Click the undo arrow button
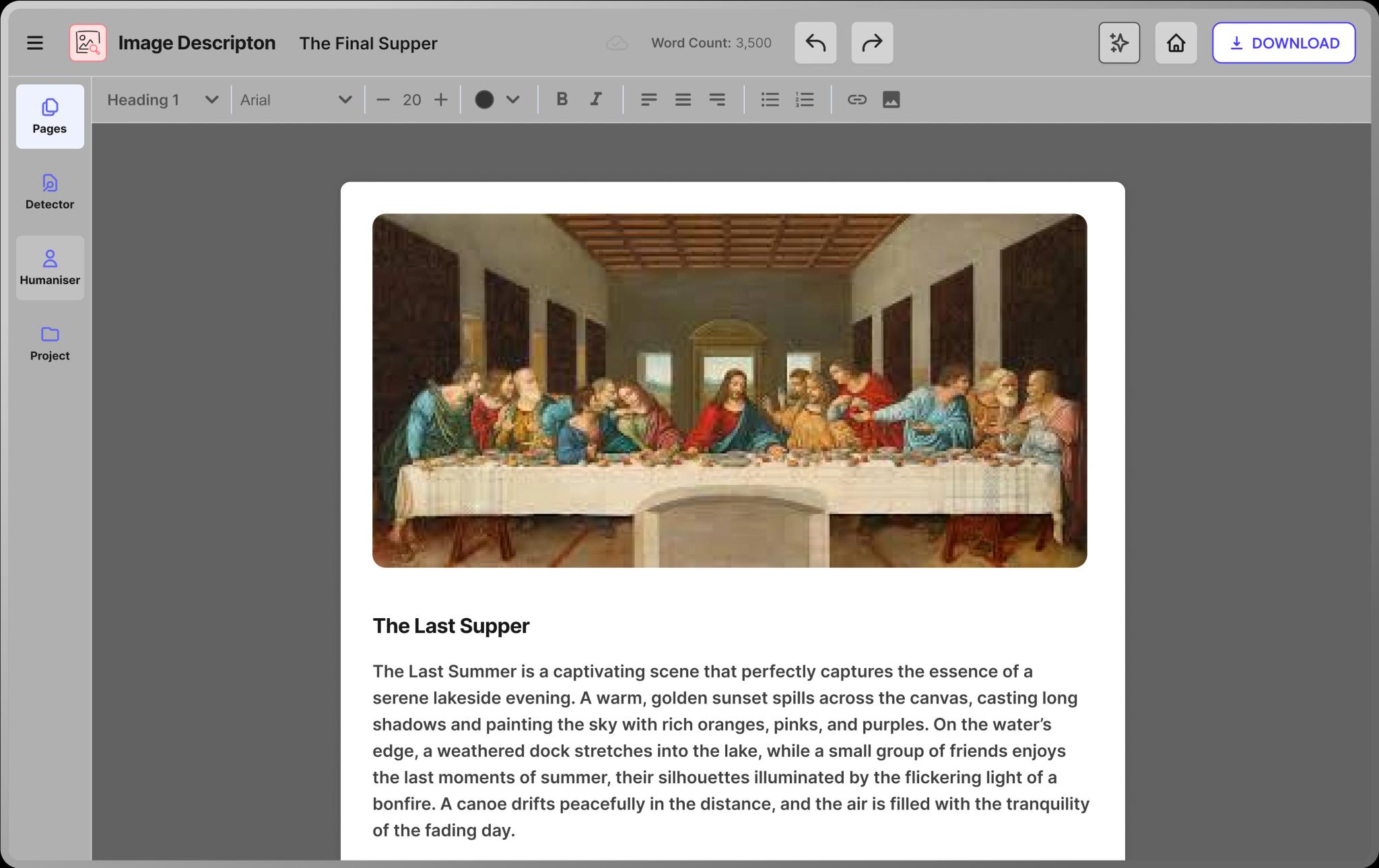This screenshot has width=1379, height=868. 815,43
